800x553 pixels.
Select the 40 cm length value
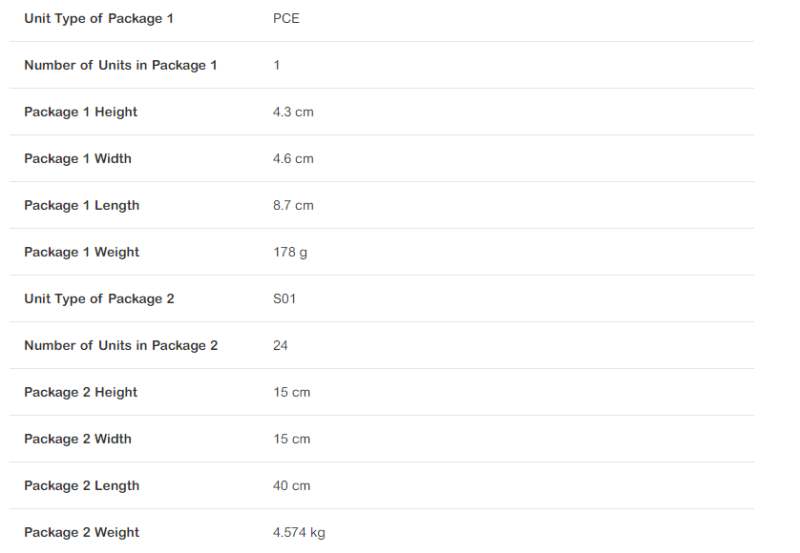[292, 486]
